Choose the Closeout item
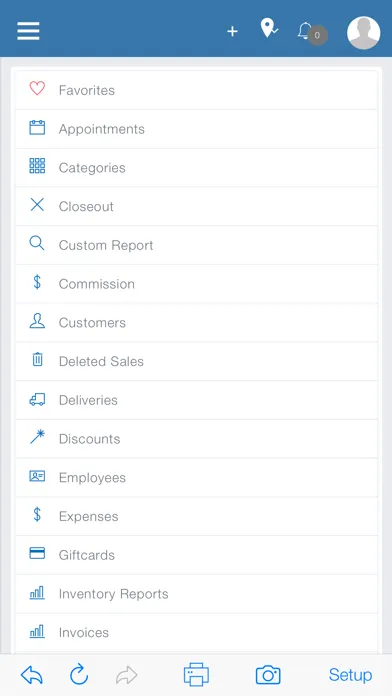 (x=197, y=206)
